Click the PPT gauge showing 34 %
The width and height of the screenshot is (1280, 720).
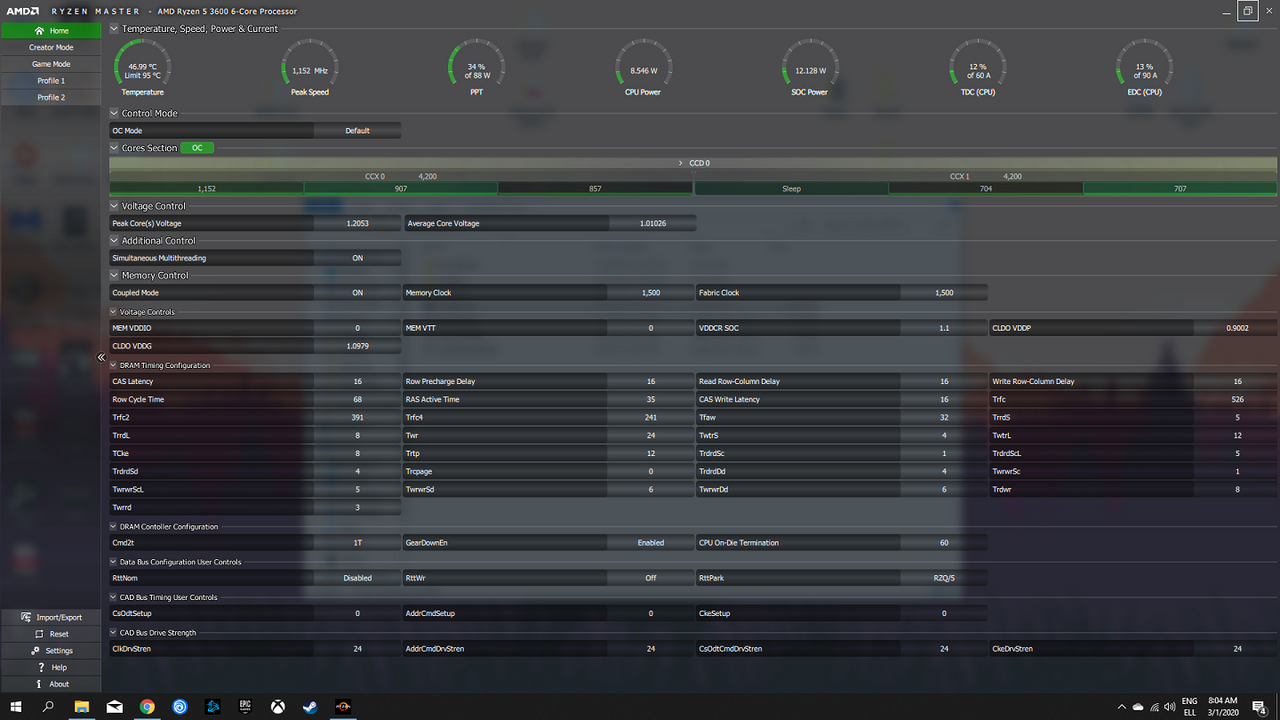(x=476, y=67)
